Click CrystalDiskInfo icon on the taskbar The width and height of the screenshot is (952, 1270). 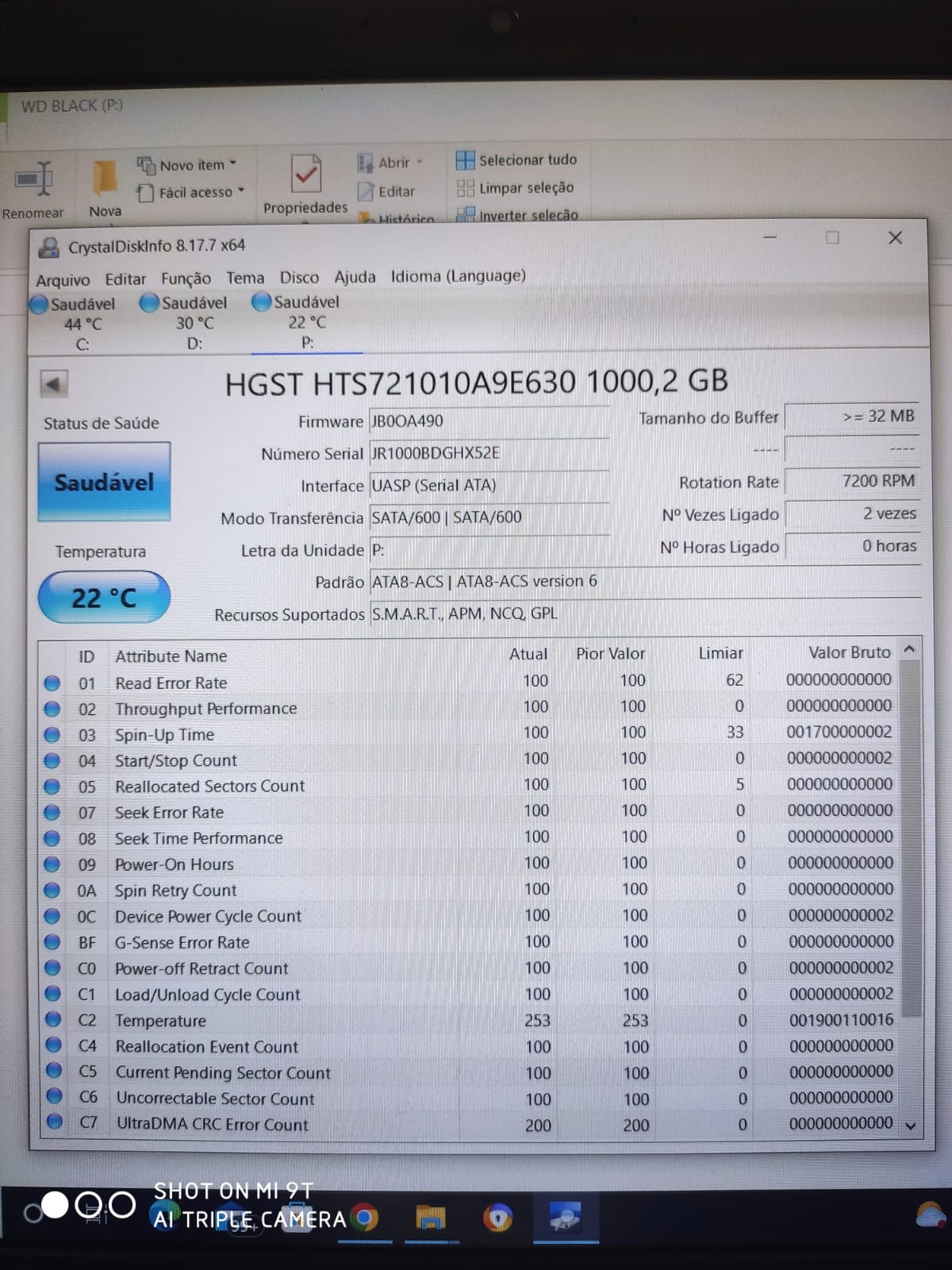(565, 1216)
